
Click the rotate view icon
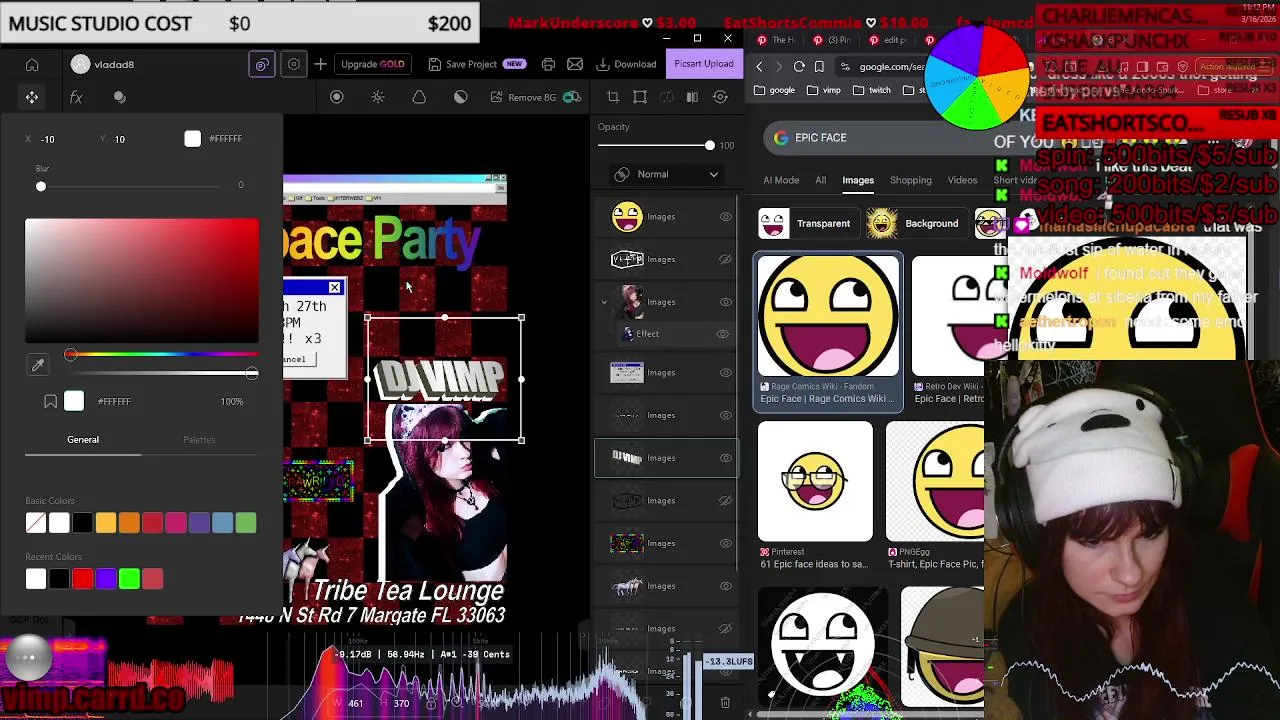(720, 97)
